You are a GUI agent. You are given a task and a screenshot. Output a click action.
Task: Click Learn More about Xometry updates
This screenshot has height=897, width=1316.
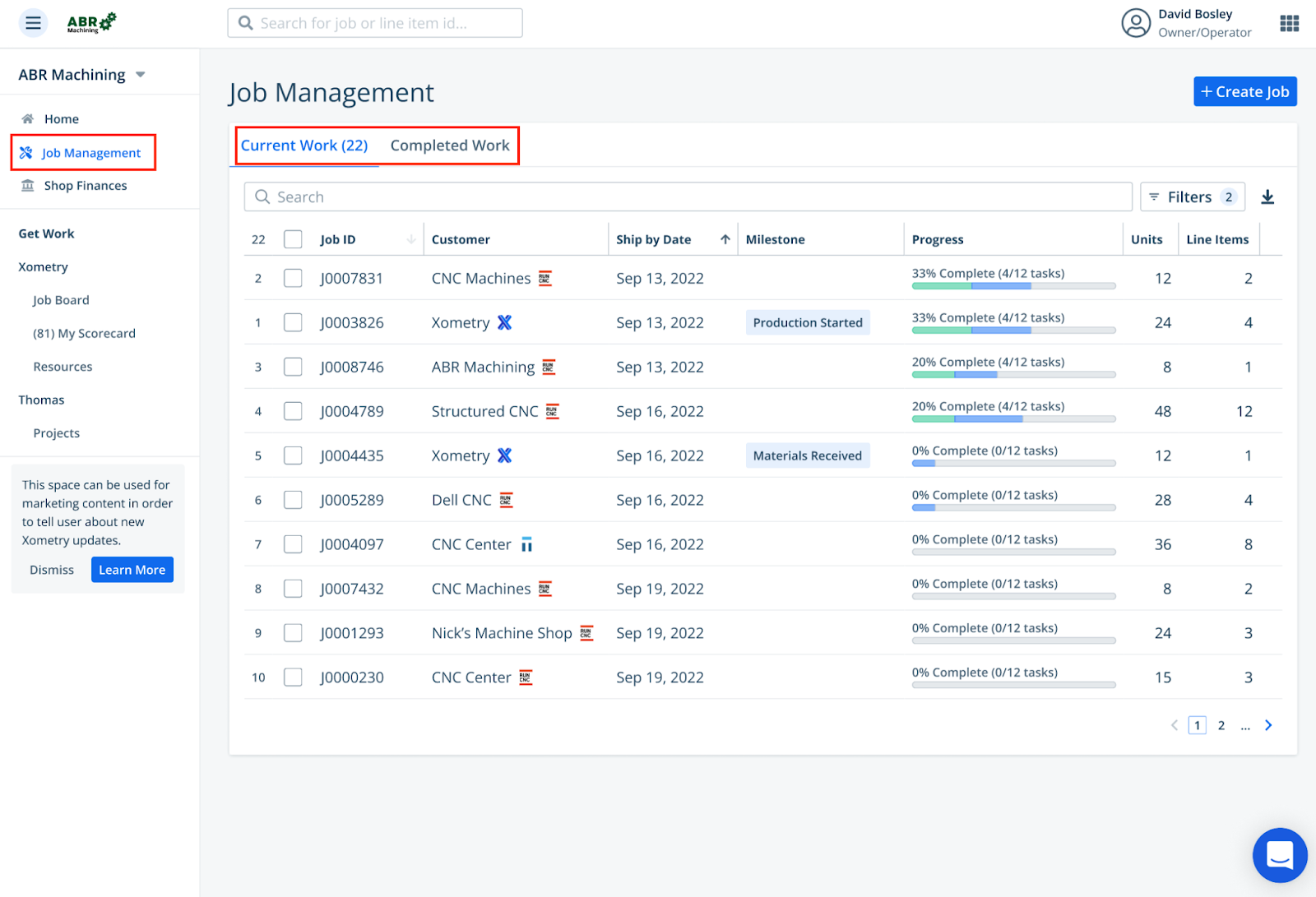132,570
